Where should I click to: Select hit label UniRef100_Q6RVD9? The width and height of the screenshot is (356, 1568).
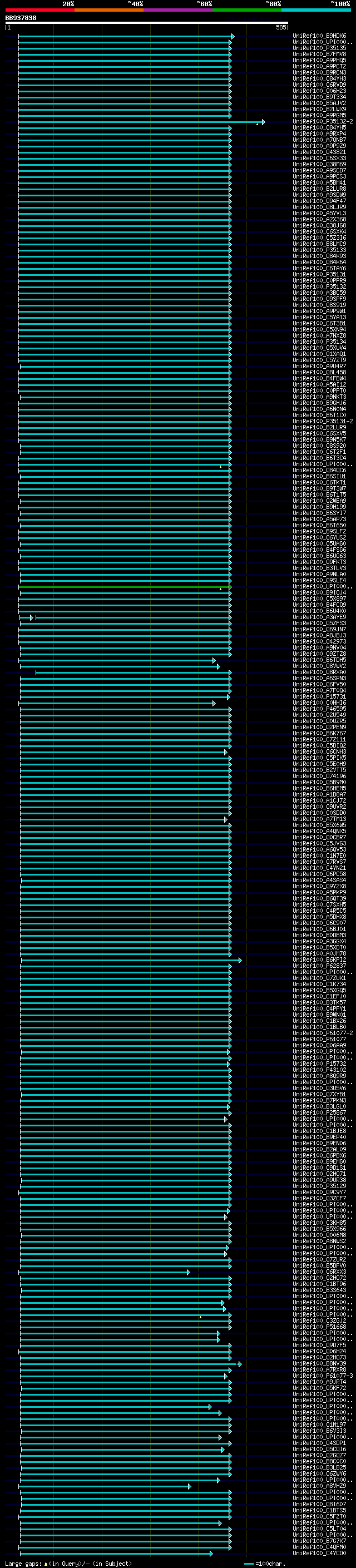(319, 85)
